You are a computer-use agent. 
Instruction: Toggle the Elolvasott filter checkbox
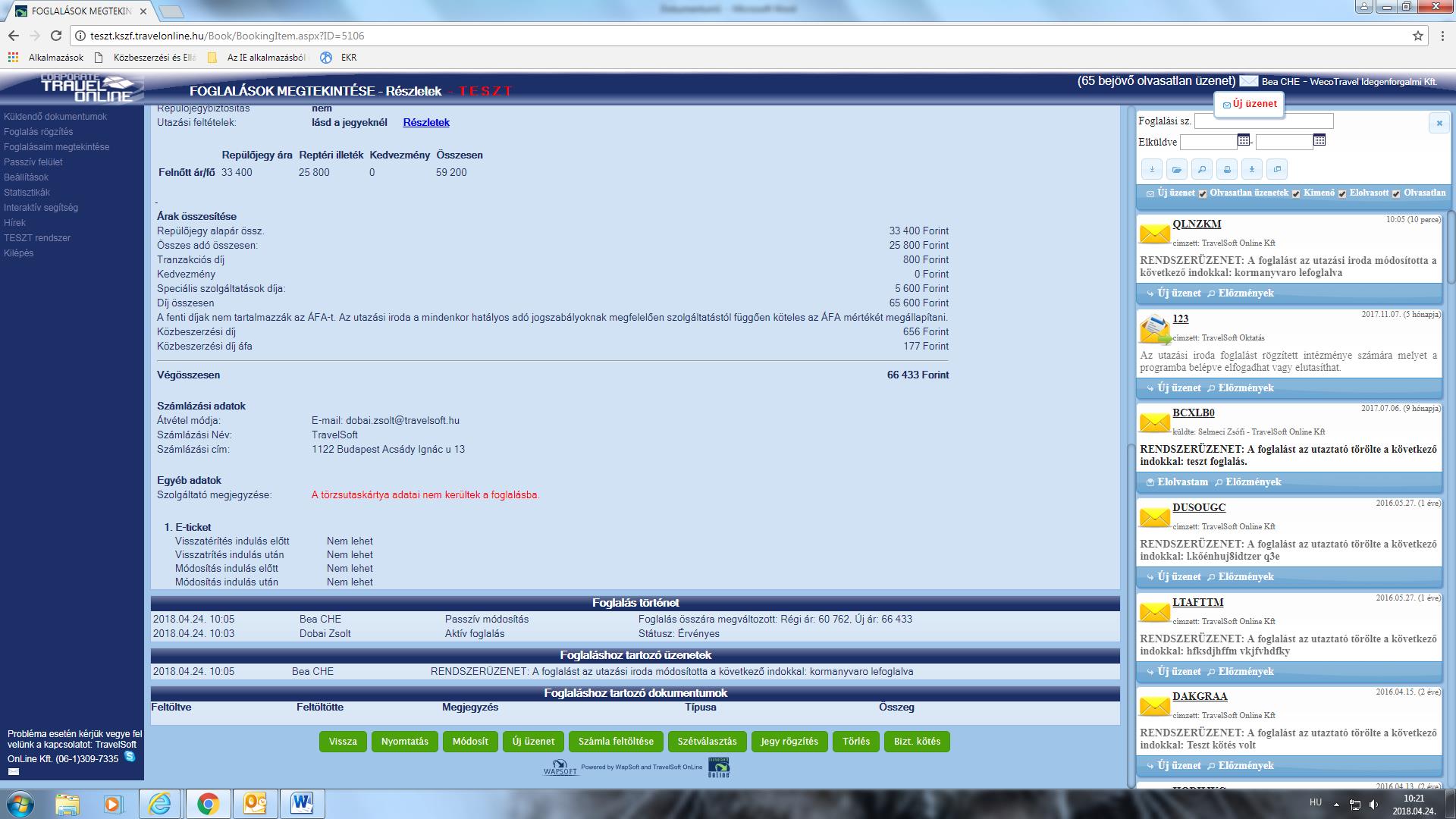pyautogui.click(x=1342, y=194)
